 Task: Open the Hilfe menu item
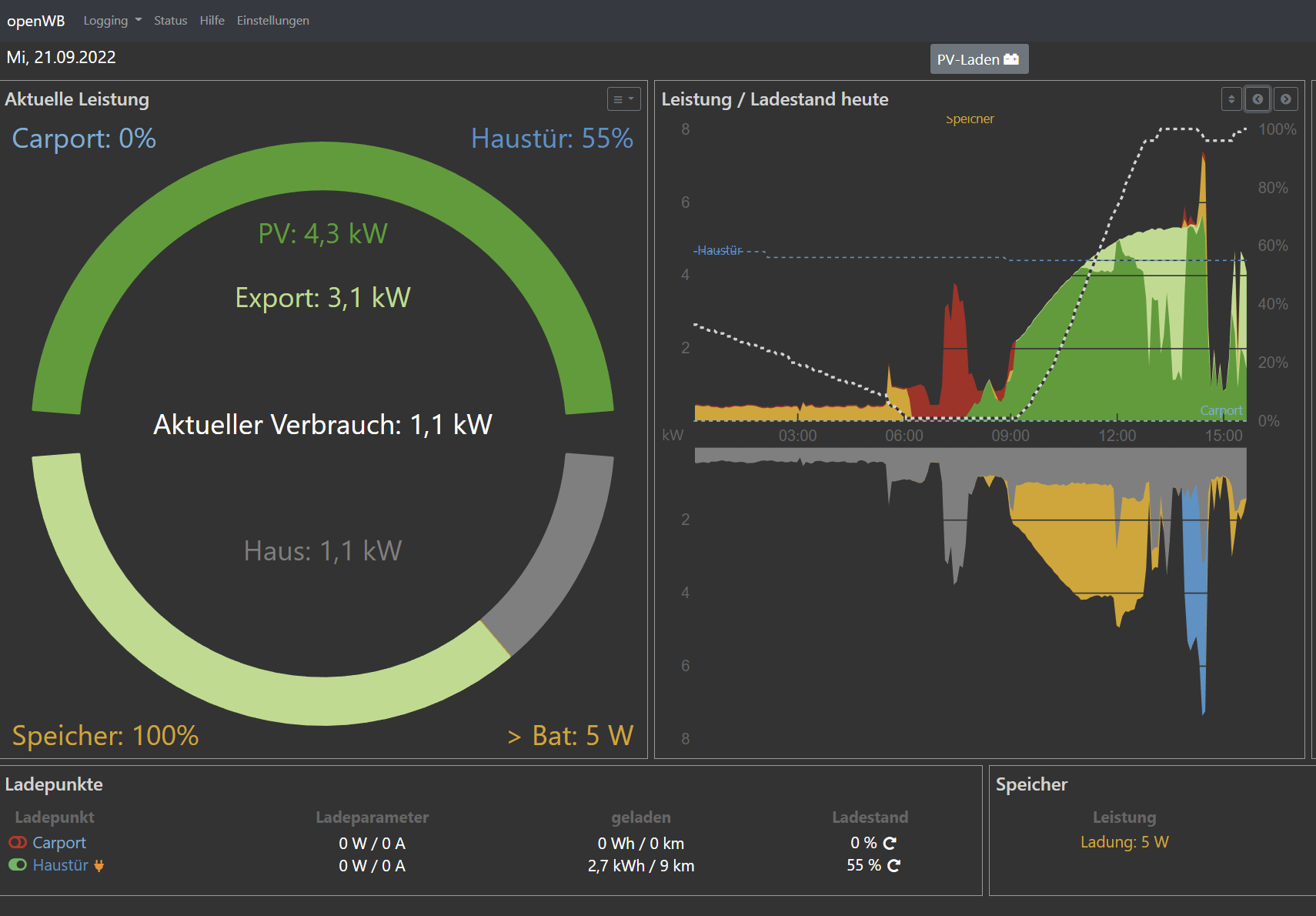pyautogui.click(x=212, y=21)
